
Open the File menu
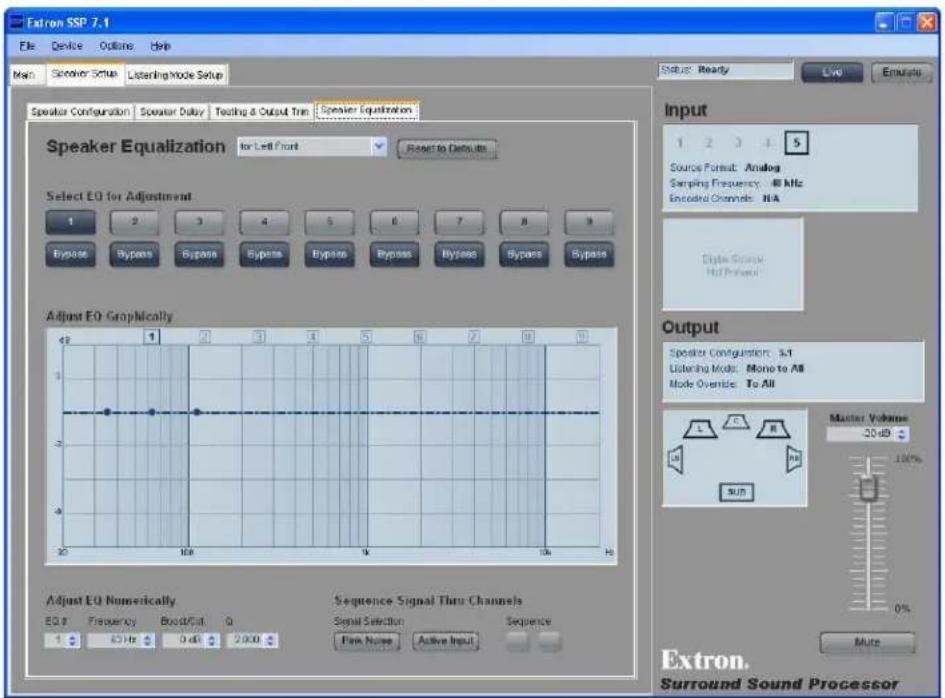pyautogui.click(x=27, y=46)
